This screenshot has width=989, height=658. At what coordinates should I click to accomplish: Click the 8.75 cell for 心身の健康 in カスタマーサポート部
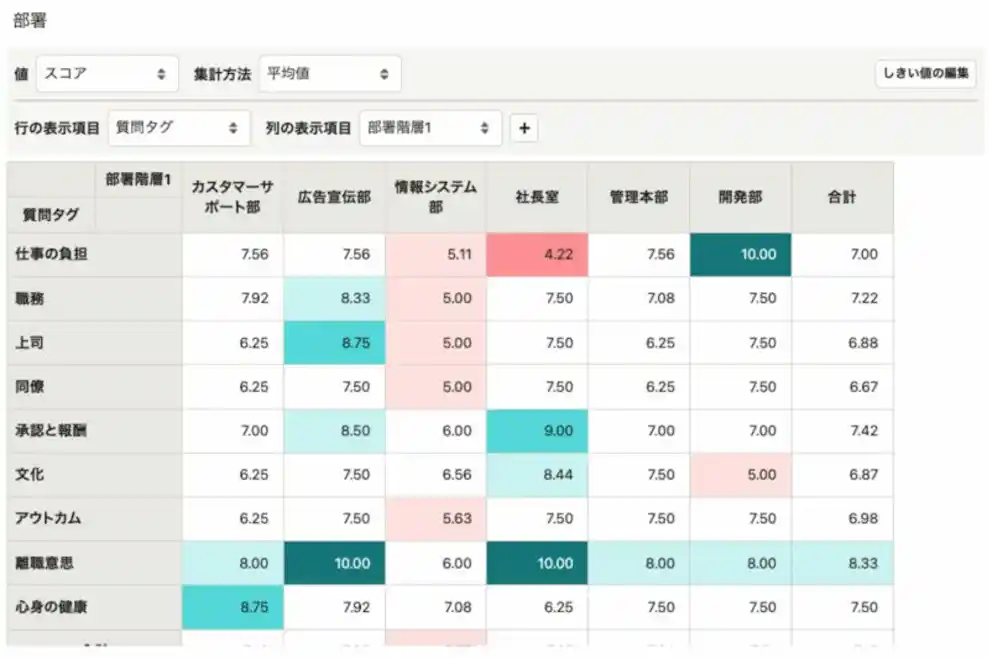click(x=232, y=607)
